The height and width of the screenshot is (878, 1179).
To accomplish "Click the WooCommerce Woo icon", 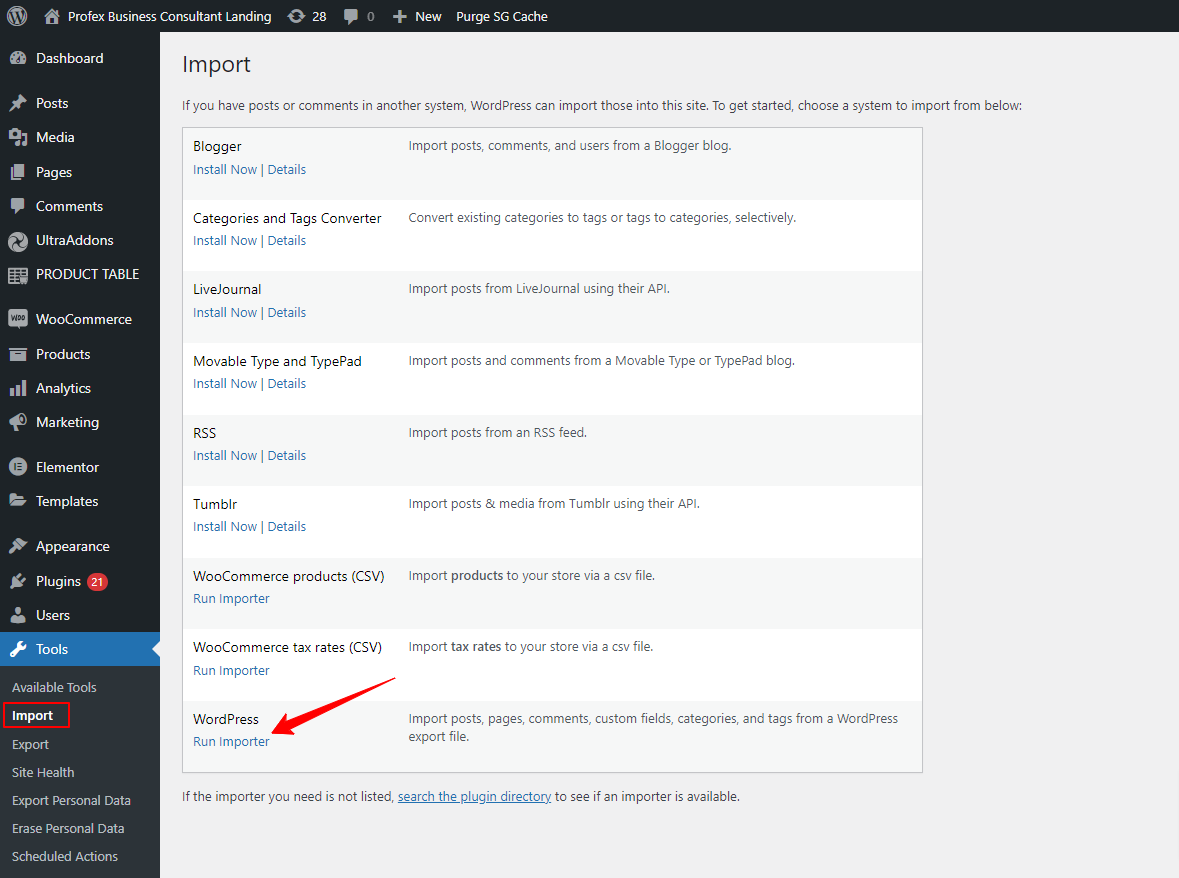I will click(18, 319).
